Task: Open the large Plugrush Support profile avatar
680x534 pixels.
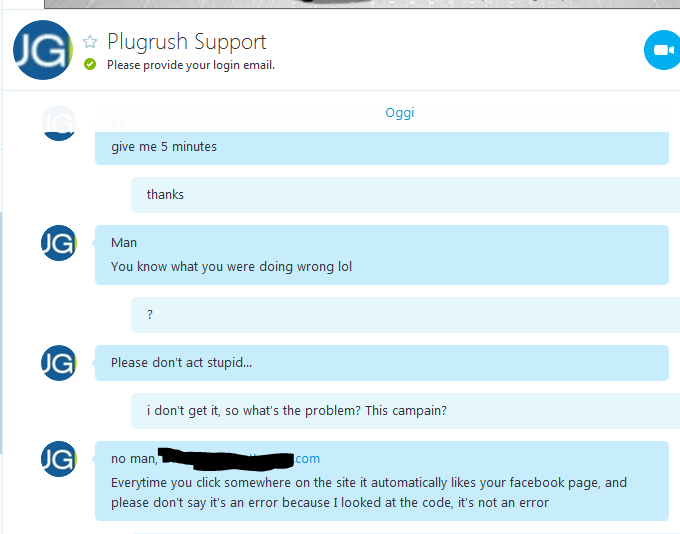Action: [x=42, y=50]
